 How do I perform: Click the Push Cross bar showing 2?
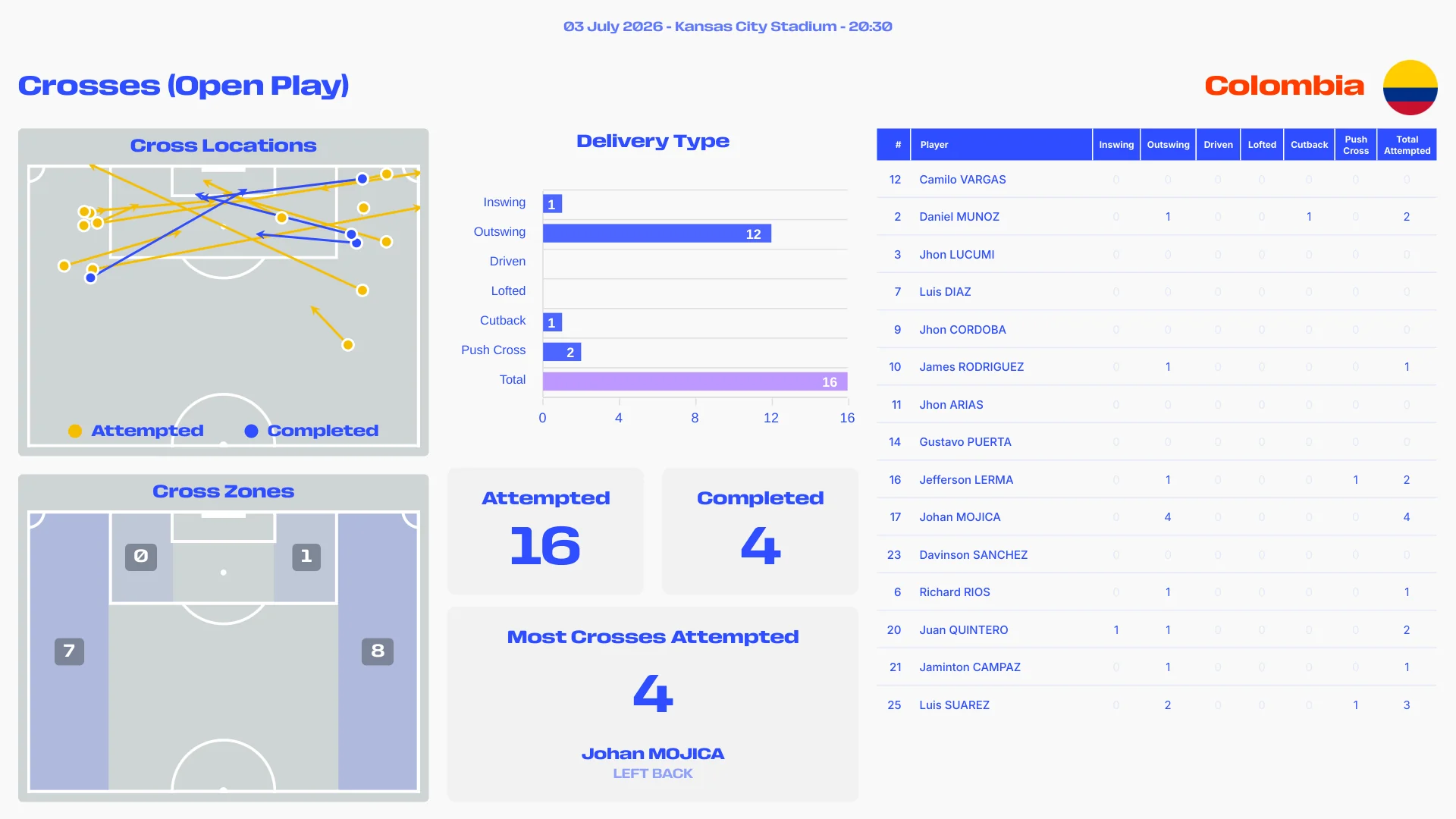pyautogui.click(x=562, y=352)
